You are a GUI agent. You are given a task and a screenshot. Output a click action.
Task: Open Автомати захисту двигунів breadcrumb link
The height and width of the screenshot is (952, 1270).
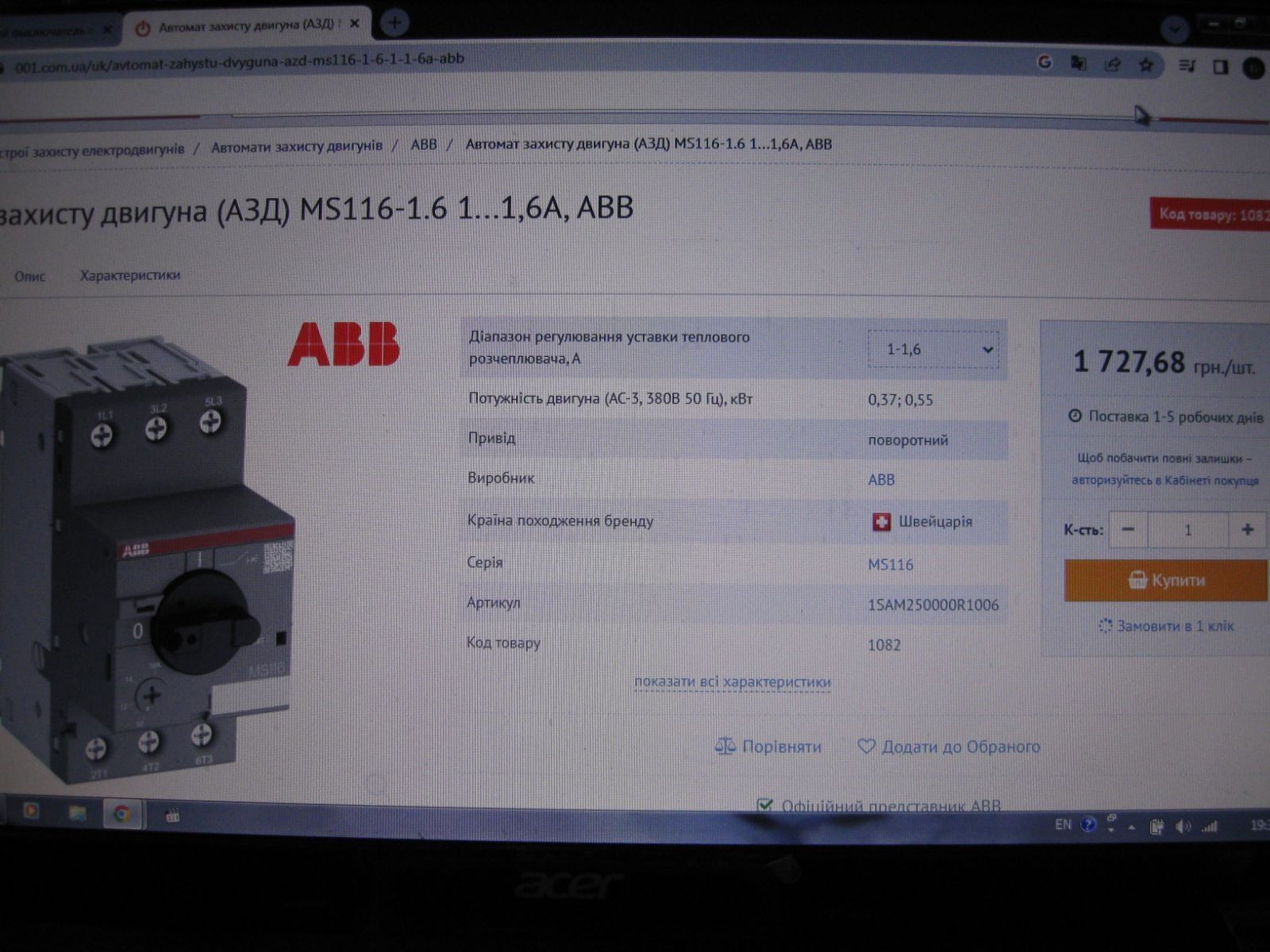point(297,146)
